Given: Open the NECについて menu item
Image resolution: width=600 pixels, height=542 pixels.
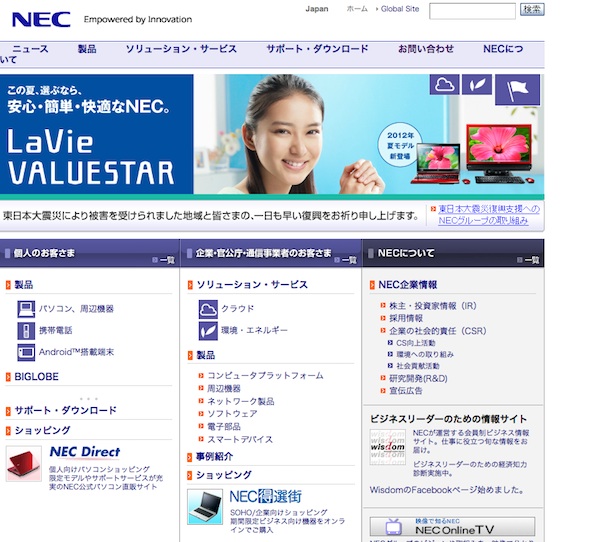Looking at the screenshot, I should 503,49.
